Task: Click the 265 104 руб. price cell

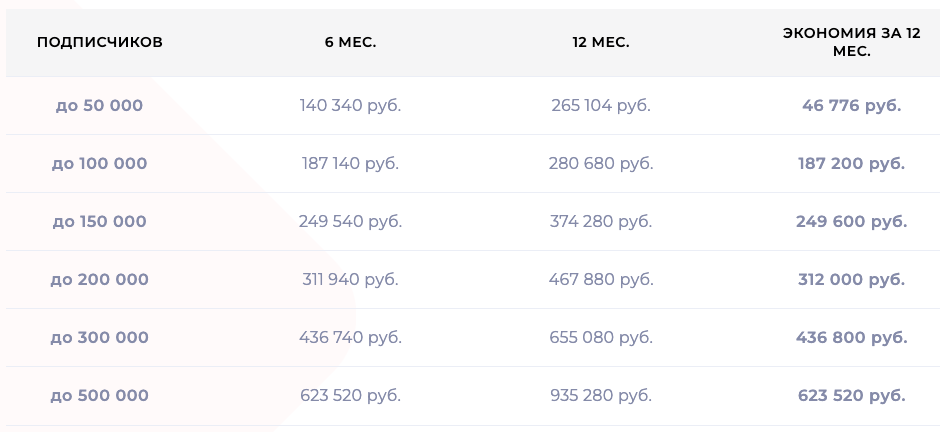Action: tap(601, 105)
